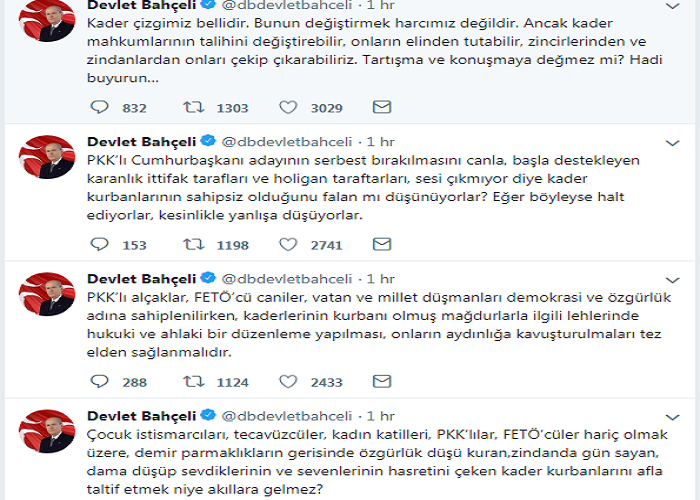The height and width of the screenshot is (500, 700).
Task: Reply to the tweet with 153 replies
Action: pyautogui.click(x=99, y=243)
